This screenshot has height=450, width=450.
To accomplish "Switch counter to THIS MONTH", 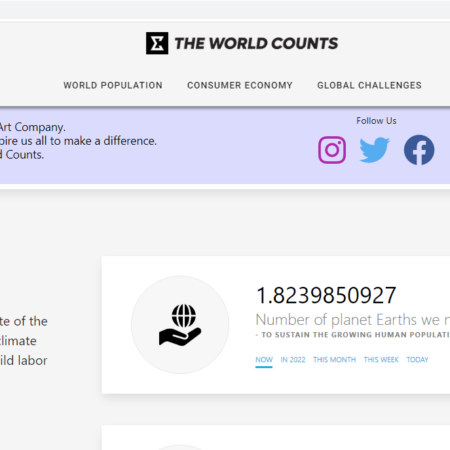I will pos(334,360).
